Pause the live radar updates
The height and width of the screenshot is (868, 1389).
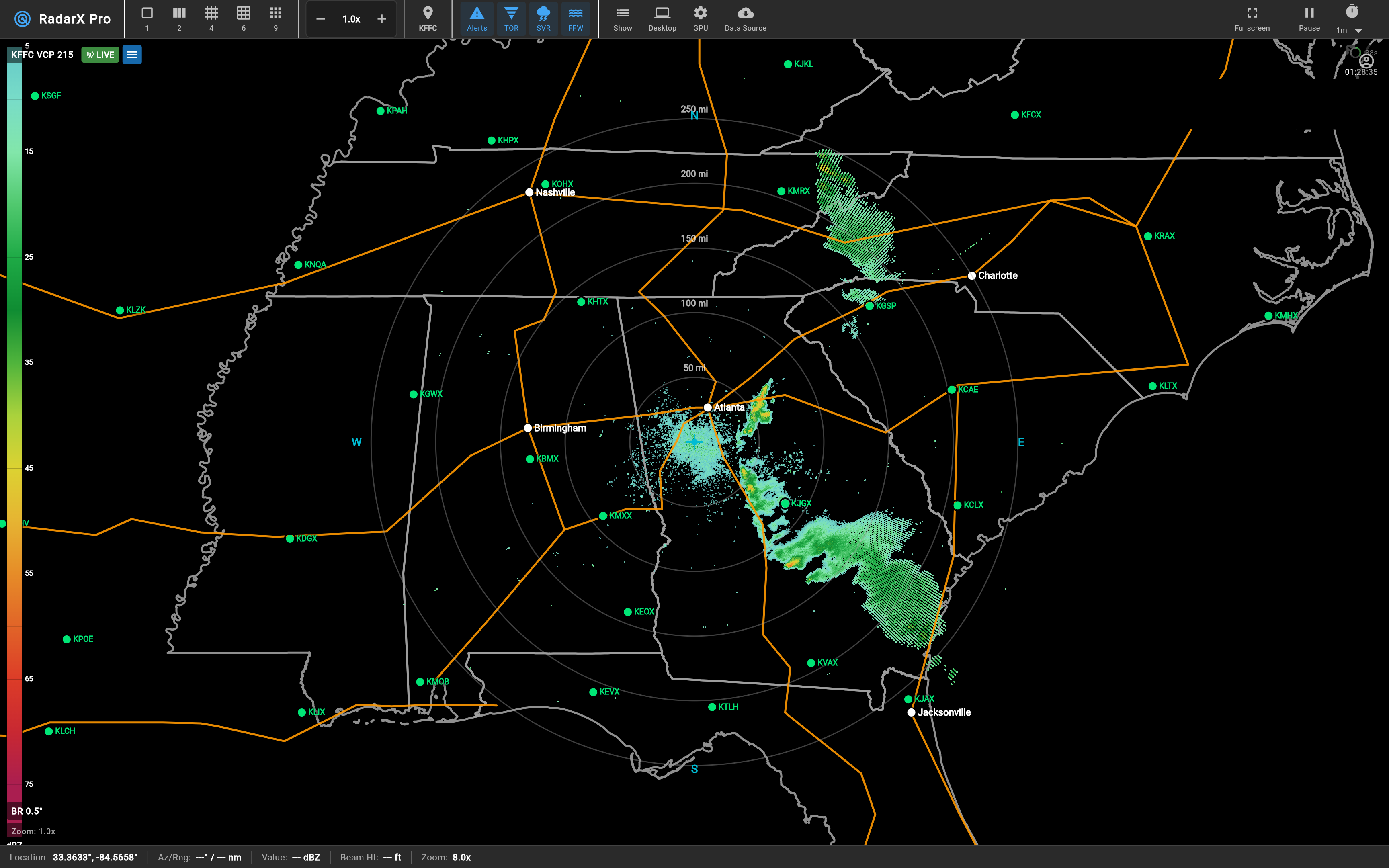pos(1309,19)
